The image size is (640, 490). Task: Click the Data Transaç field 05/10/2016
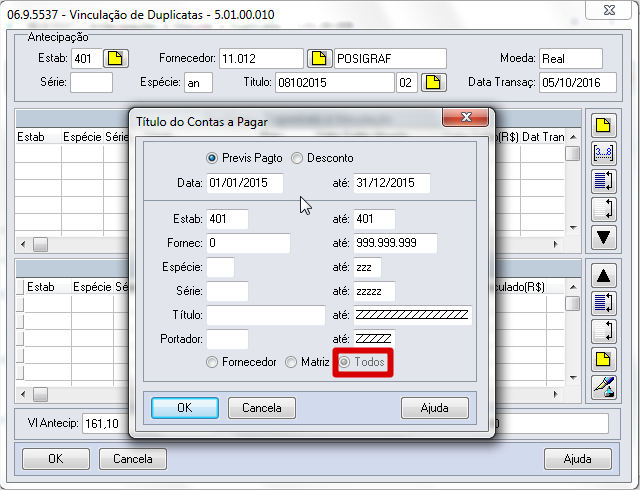click(578, 83)
